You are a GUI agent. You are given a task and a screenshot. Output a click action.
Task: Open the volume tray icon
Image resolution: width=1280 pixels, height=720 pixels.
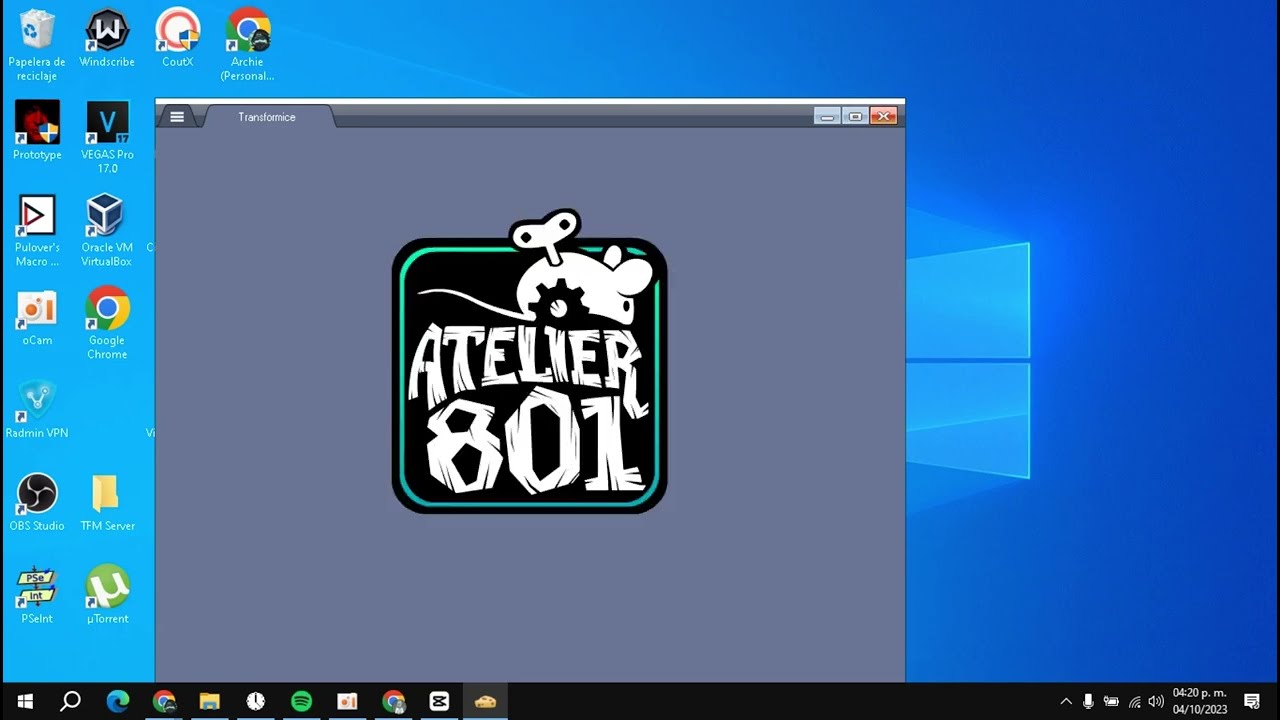(x=1156, y=702)
